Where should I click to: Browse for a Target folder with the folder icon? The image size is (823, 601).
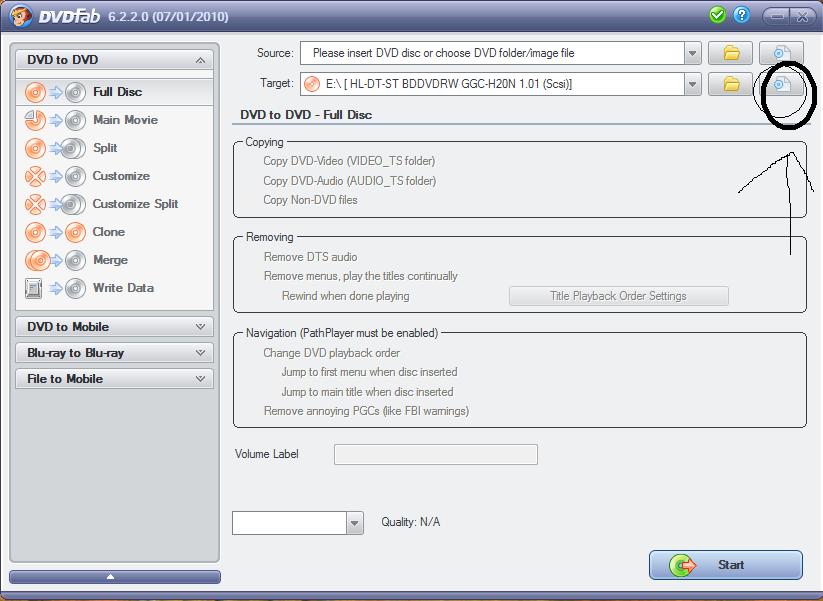pyautogui.click(x=731, y=84)
